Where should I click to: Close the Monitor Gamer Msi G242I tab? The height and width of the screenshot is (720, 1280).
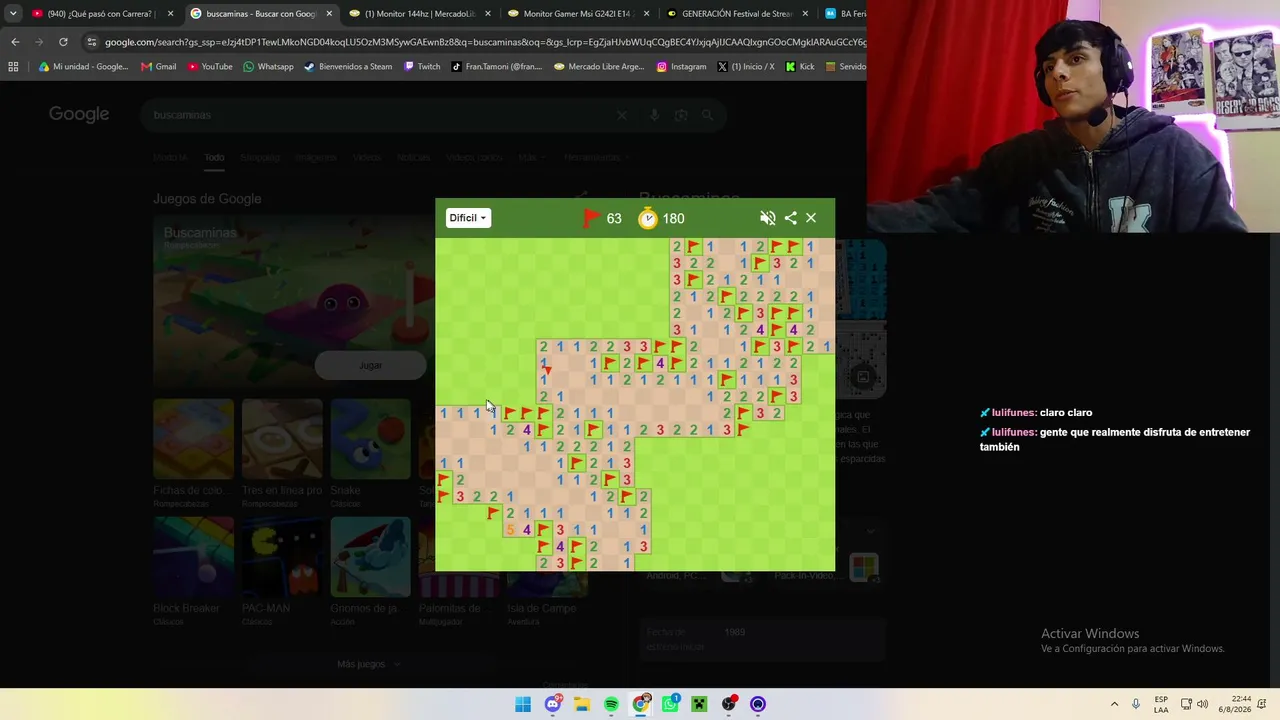(646, 14)
